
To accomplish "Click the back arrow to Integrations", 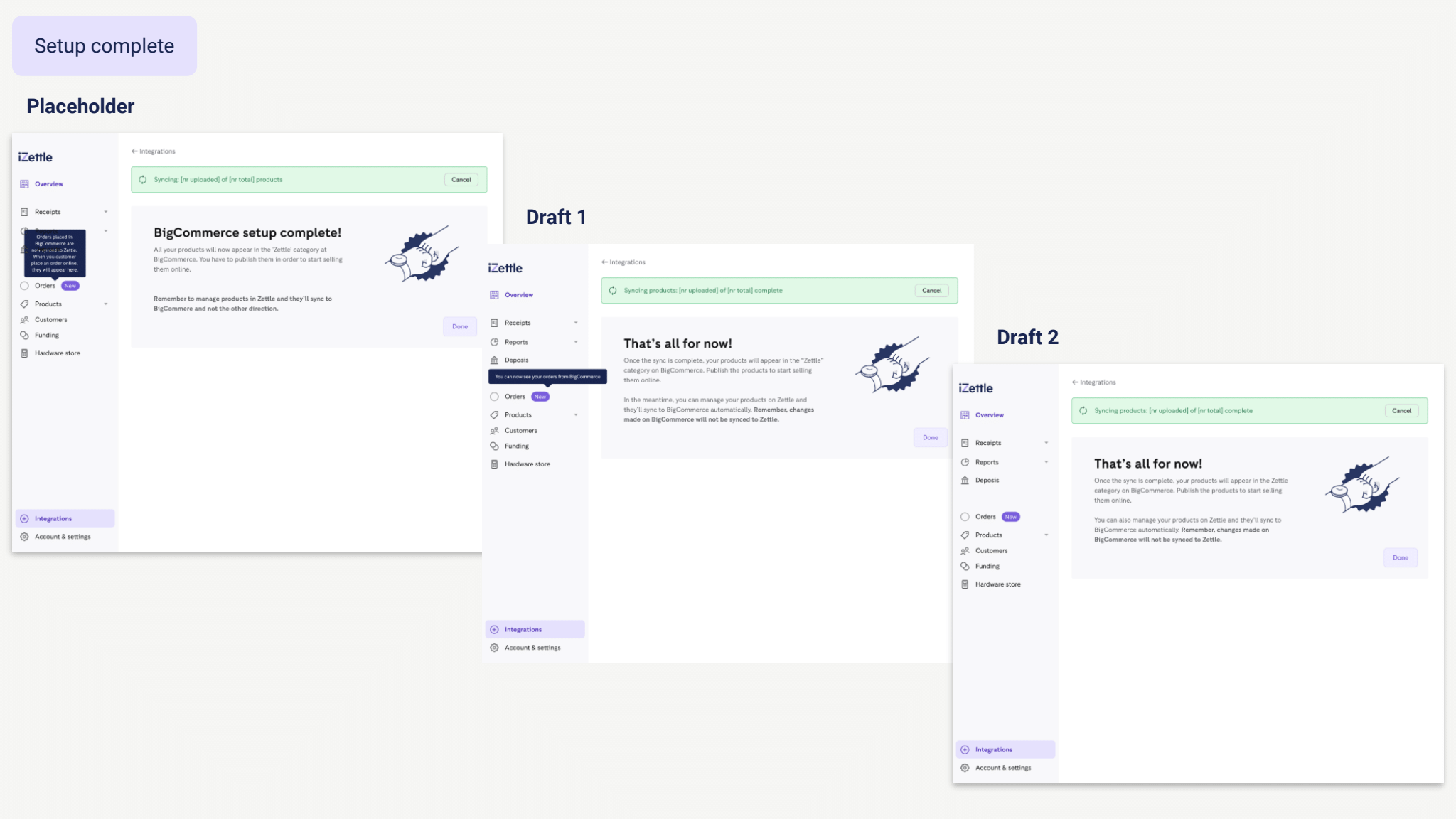I will [132, 150].
